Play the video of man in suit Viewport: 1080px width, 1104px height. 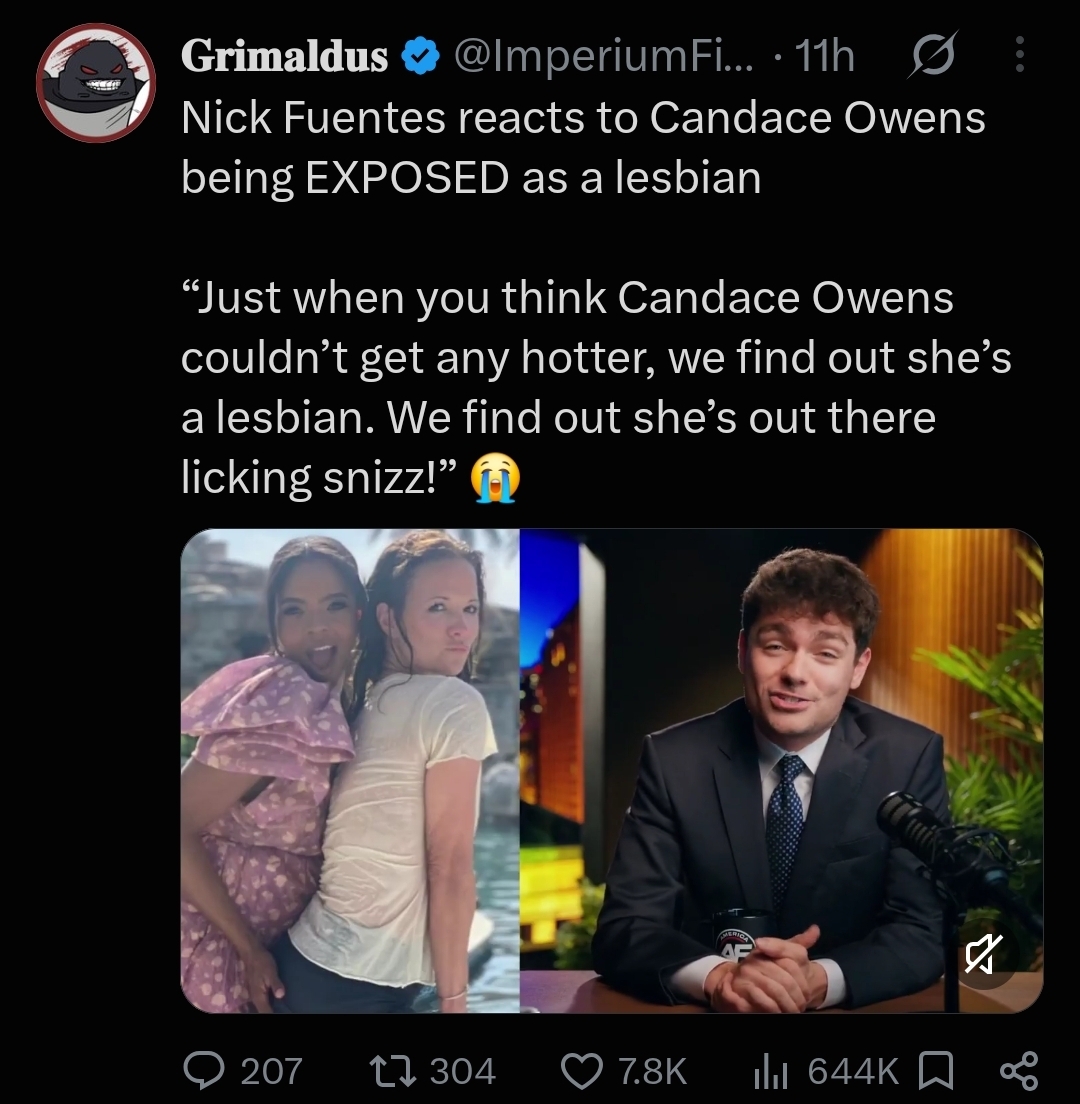pyautogui.click(x=781, y=770)
